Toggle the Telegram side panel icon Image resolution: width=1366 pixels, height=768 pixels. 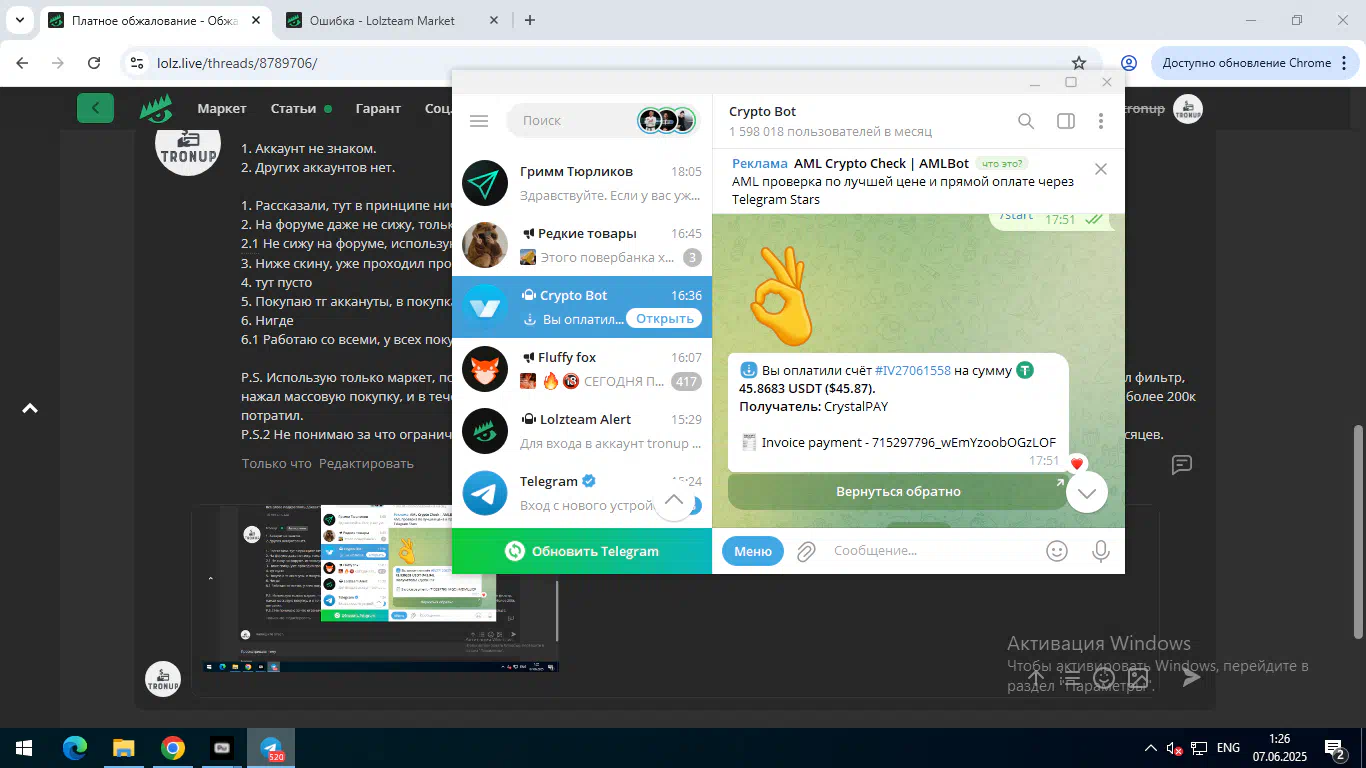point(1066,121)
